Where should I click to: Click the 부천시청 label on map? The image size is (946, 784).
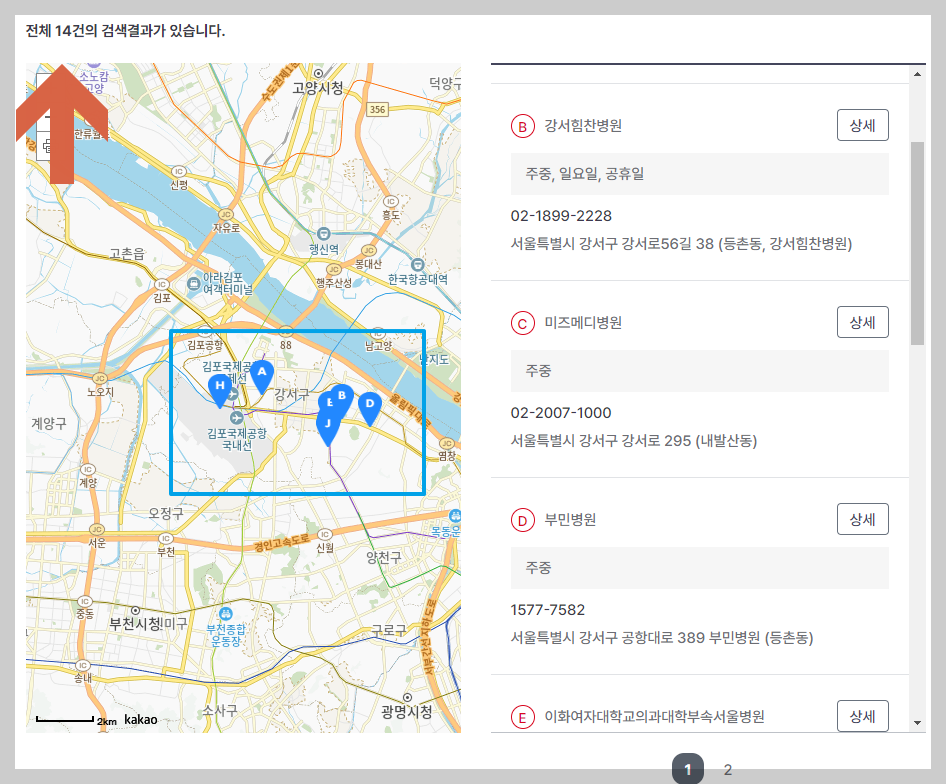click(x=136, y=623)
